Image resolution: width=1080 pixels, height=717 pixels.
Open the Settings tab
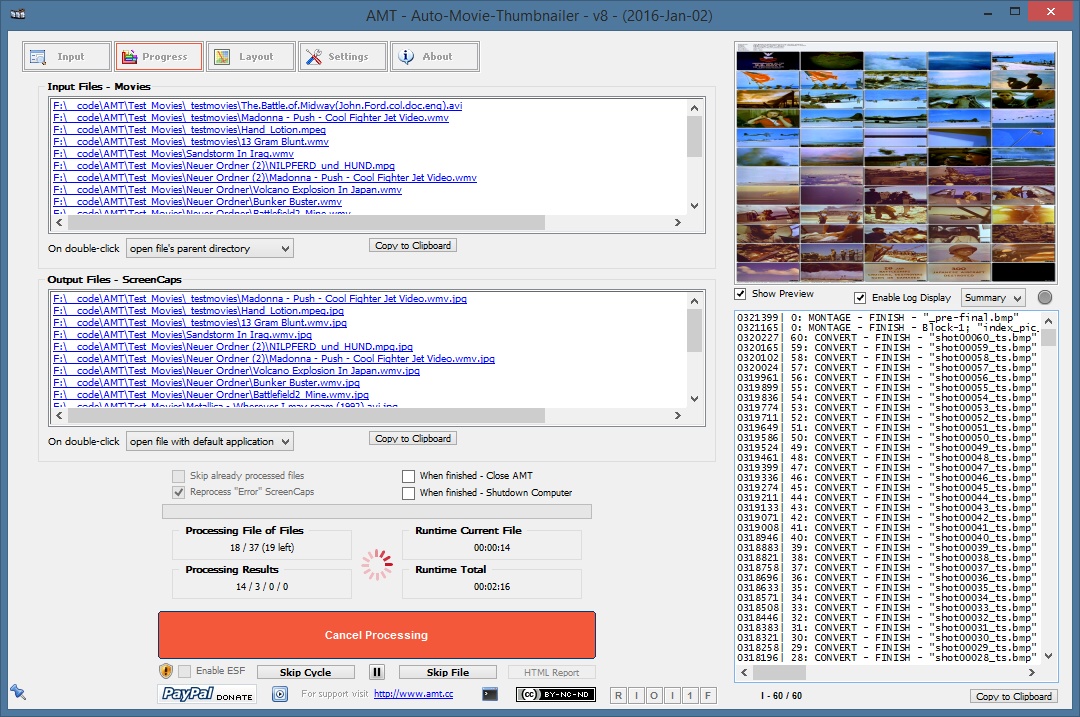coord(343,57)
